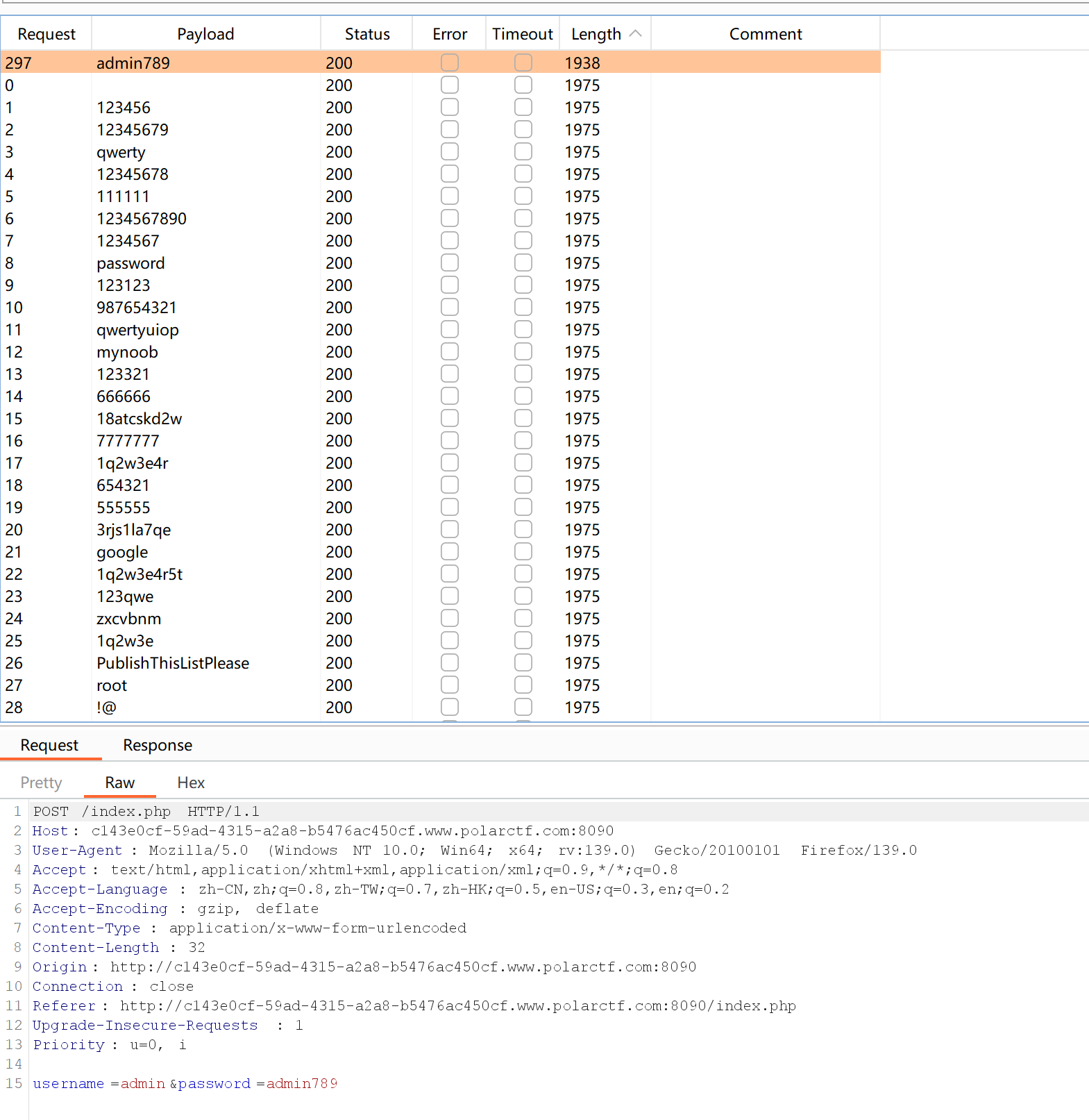
Task: Toggle Error checkbox for payload google
Action: pos(450,551)
